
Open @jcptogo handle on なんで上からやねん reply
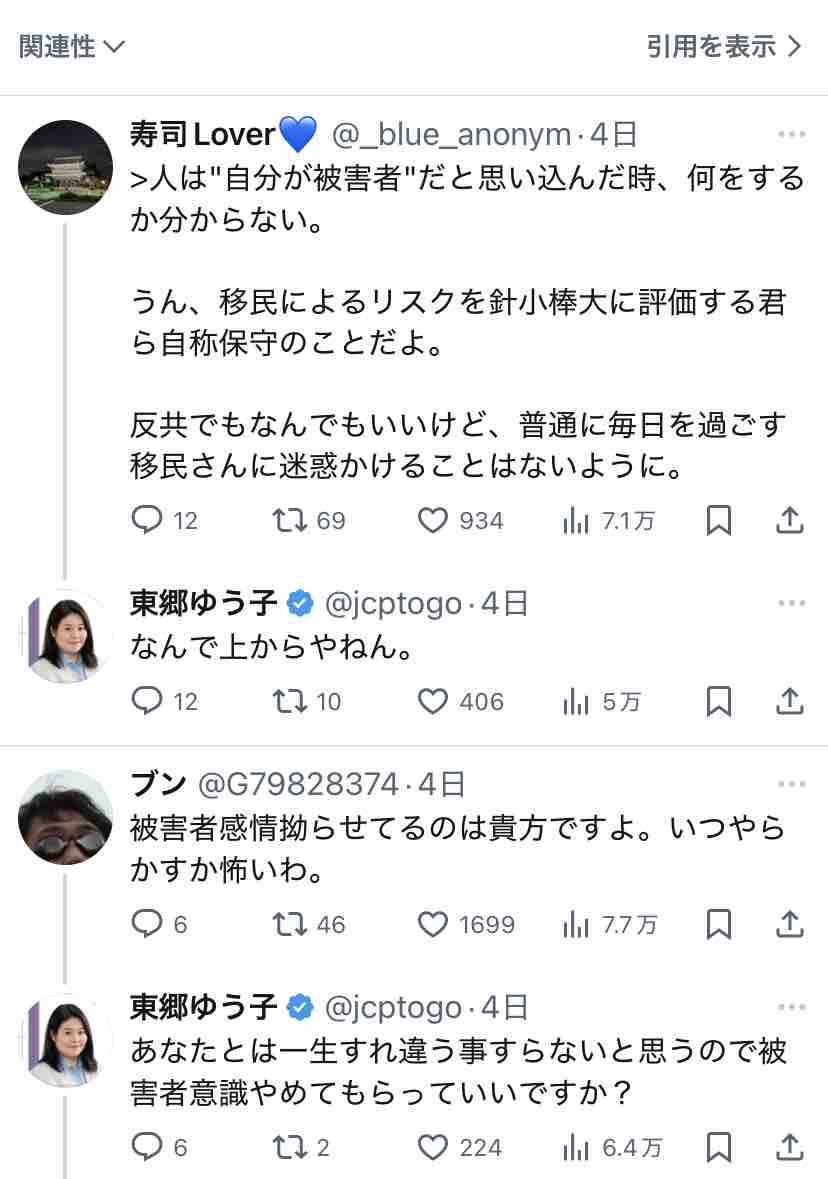[393, 604]
